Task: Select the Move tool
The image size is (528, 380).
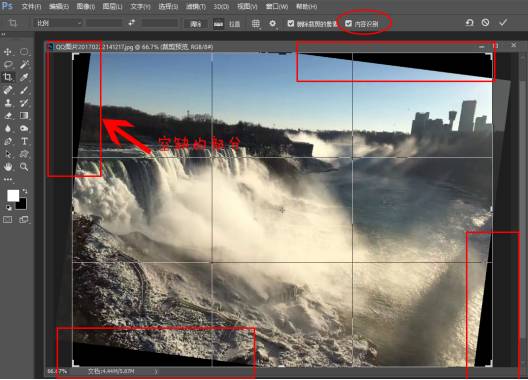Action: tap(7, 52)
